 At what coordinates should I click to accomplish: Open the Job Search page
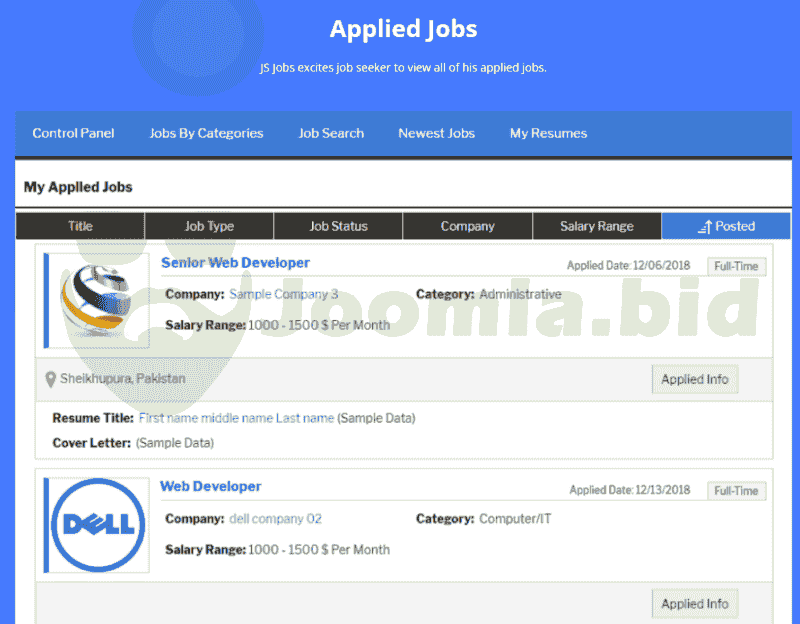tap(331, 133)
